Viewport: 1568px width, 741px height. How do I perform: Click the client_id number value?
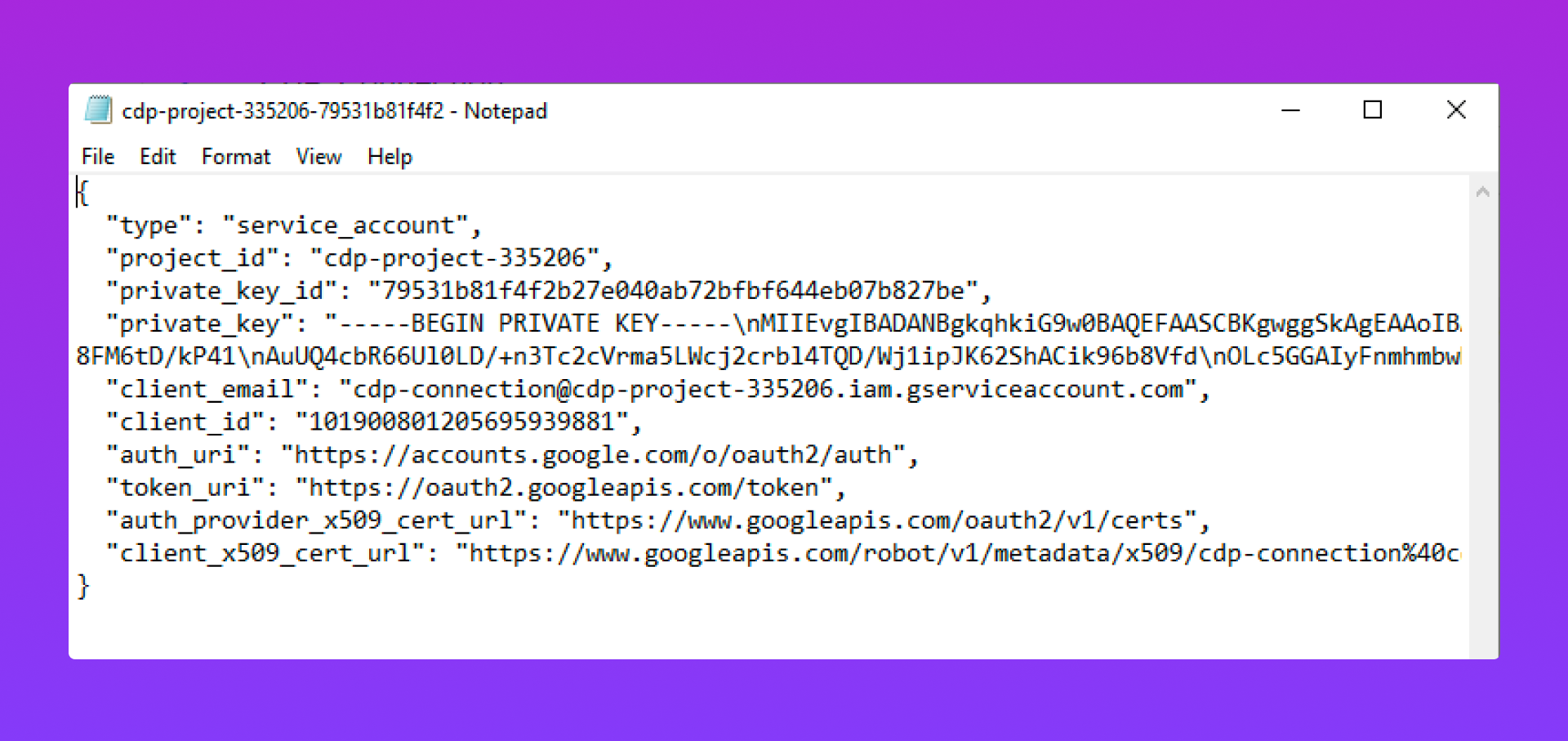tap(461, 422)
